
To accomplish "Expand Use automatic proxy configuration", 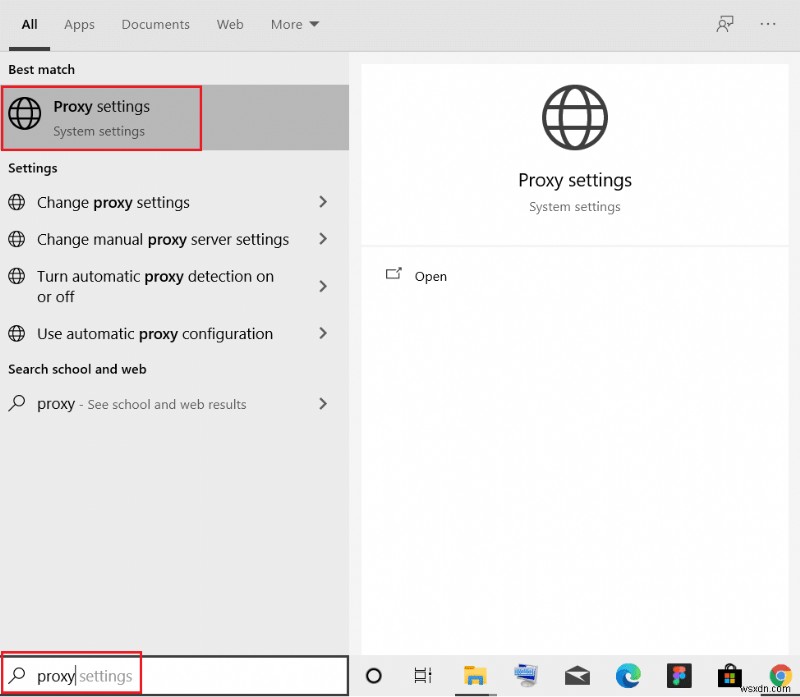I will [323, 333].
